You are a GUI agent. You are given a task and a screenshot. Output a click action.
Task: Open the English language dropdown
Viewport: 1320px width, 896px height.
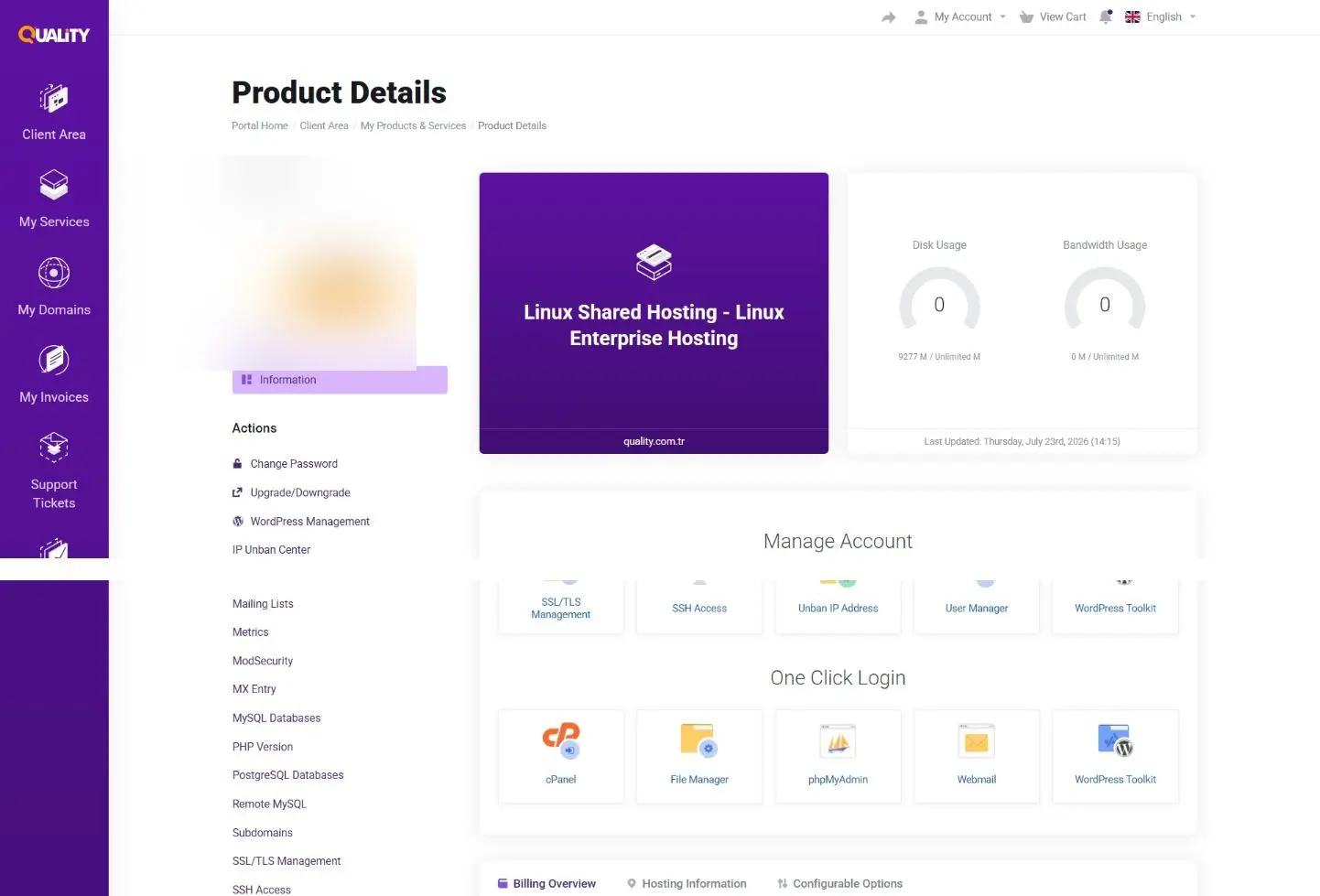[x=1161, y=16]
